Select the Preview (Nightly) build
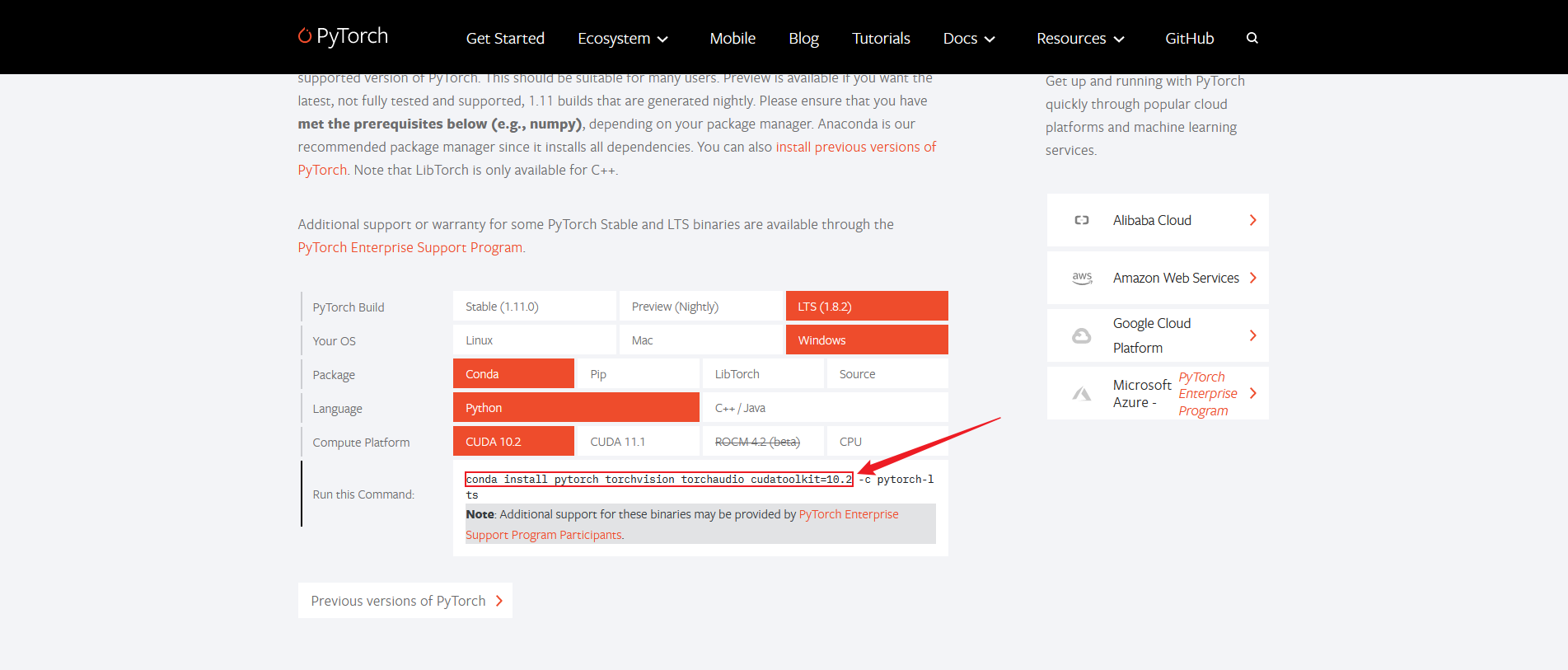The height and width of the screenshot is (670, 1568). (x=700, y=306)
